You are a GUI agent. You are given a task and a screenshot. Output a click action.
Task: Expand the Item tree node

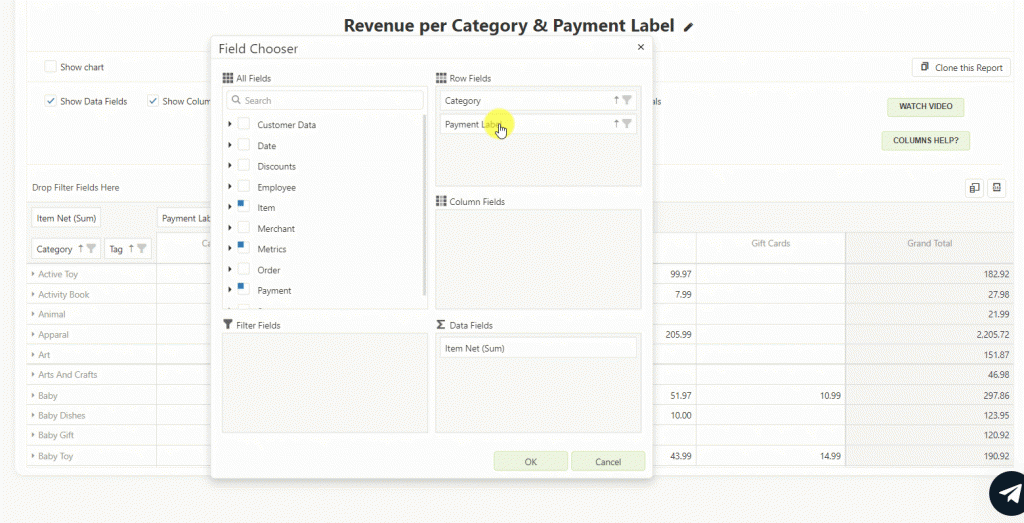tap(230, 207)
